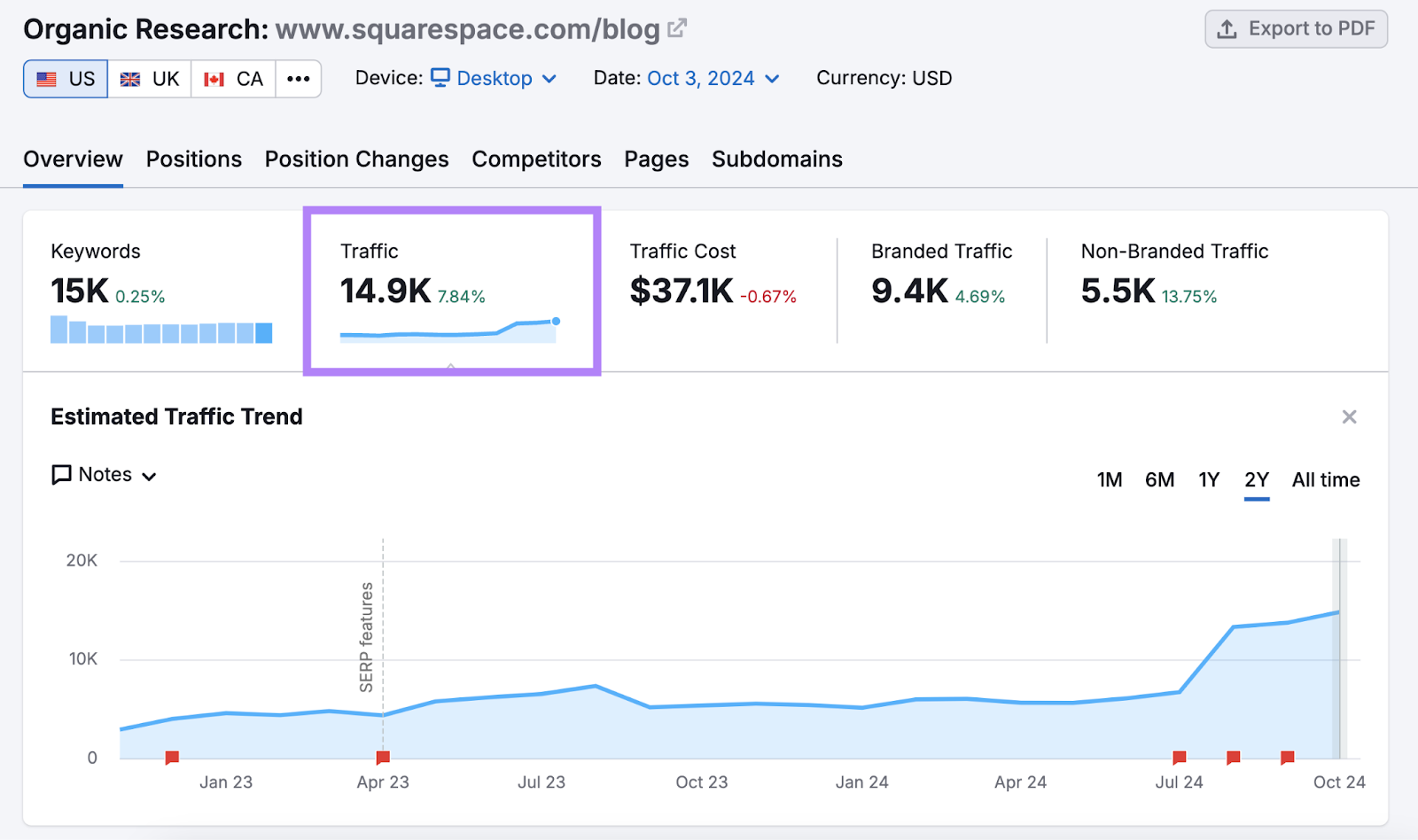
Task: Click the upload icon inside Export to PDF
Action: pos(1227,28)
